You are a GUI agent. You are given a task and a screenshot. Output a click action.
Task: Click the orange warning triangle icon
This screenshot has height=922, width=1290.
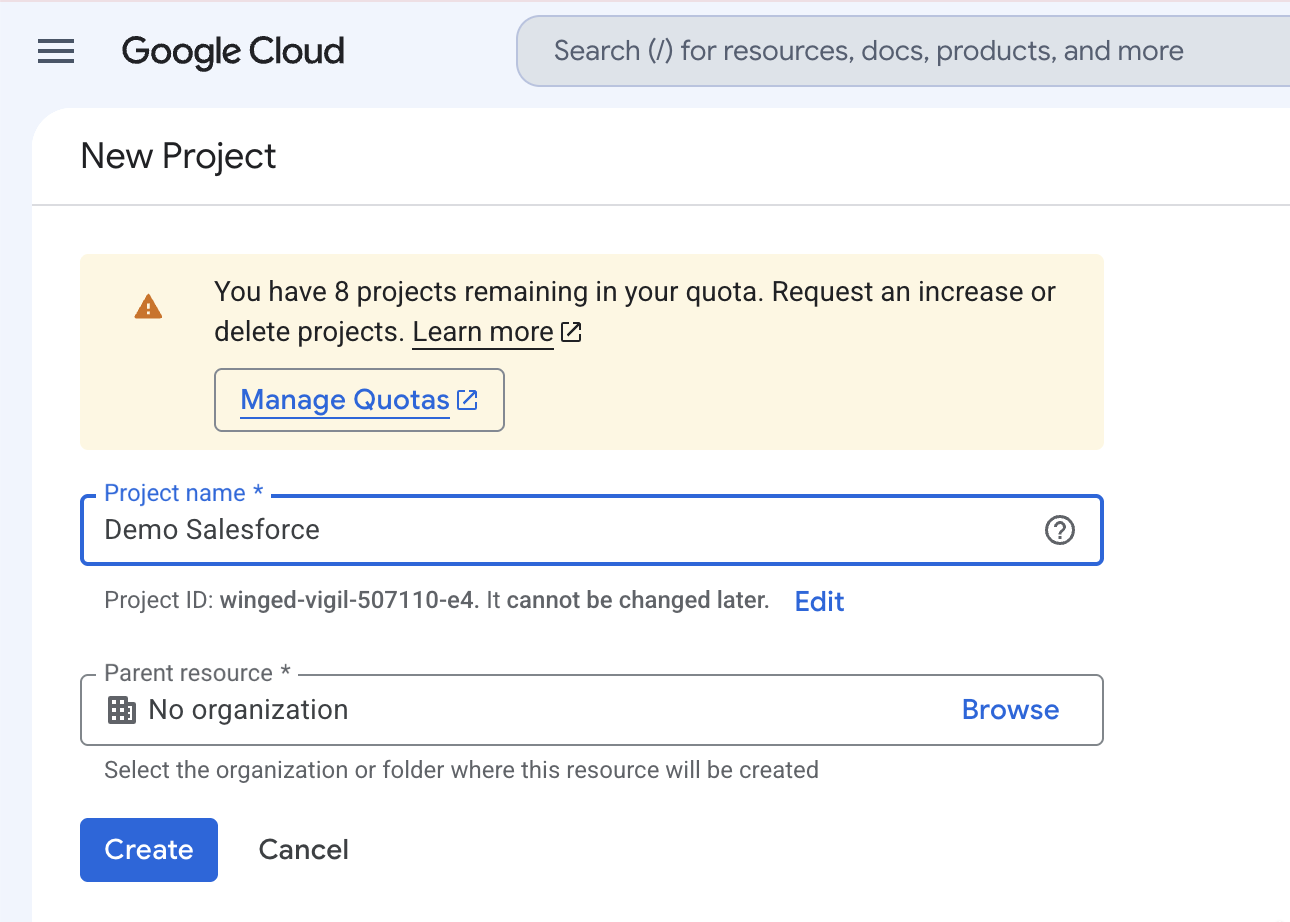coord(148,307)
